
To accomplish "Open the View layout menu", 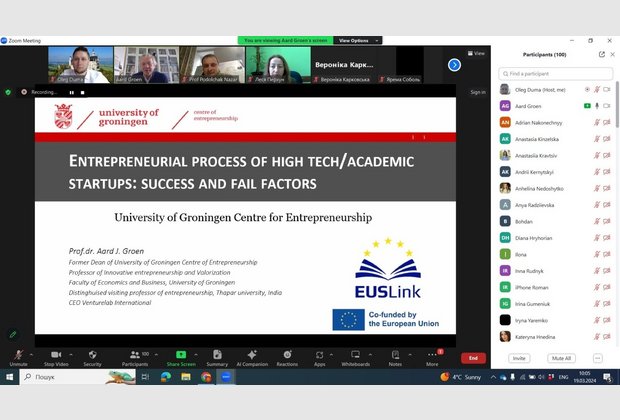I will pyautogui.click(x=476, y=53).
